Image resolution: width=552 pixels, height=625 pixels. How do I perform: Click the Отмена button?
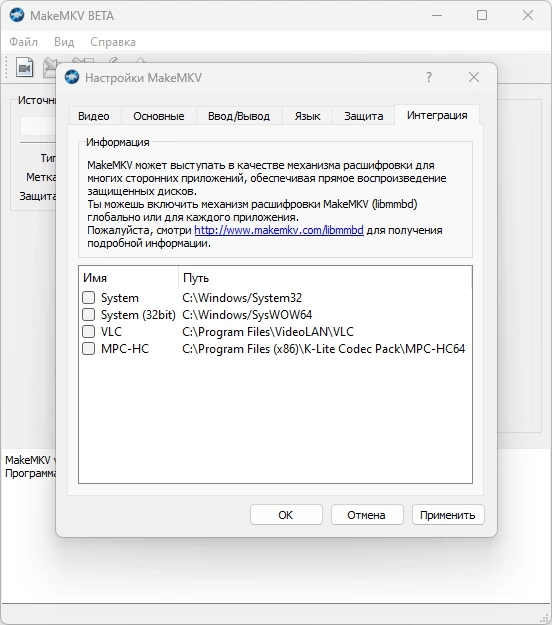(x=367, y=515)
